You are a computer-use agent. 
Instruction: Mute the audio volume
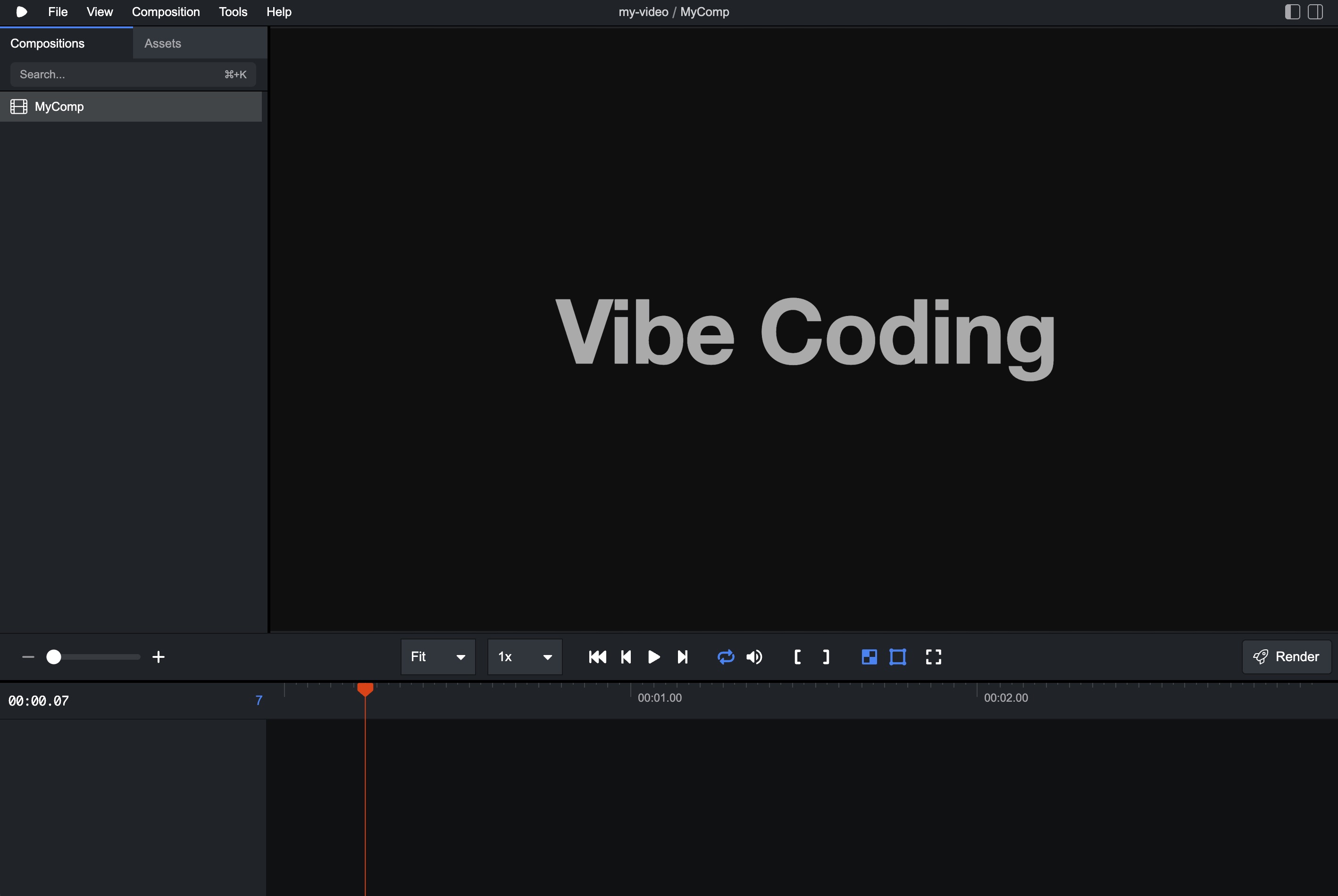pos(754,657)
